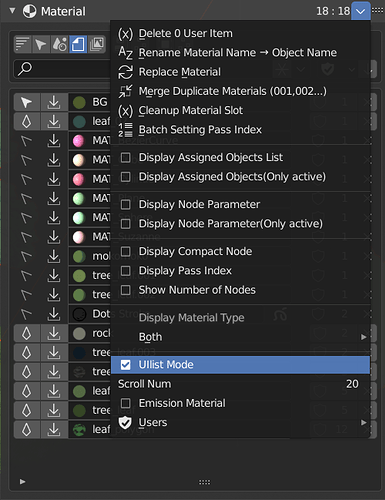The width and height of the screenshot is (385, 500).
Task: Select the Dot material name in list
Action: coord(101,314)
